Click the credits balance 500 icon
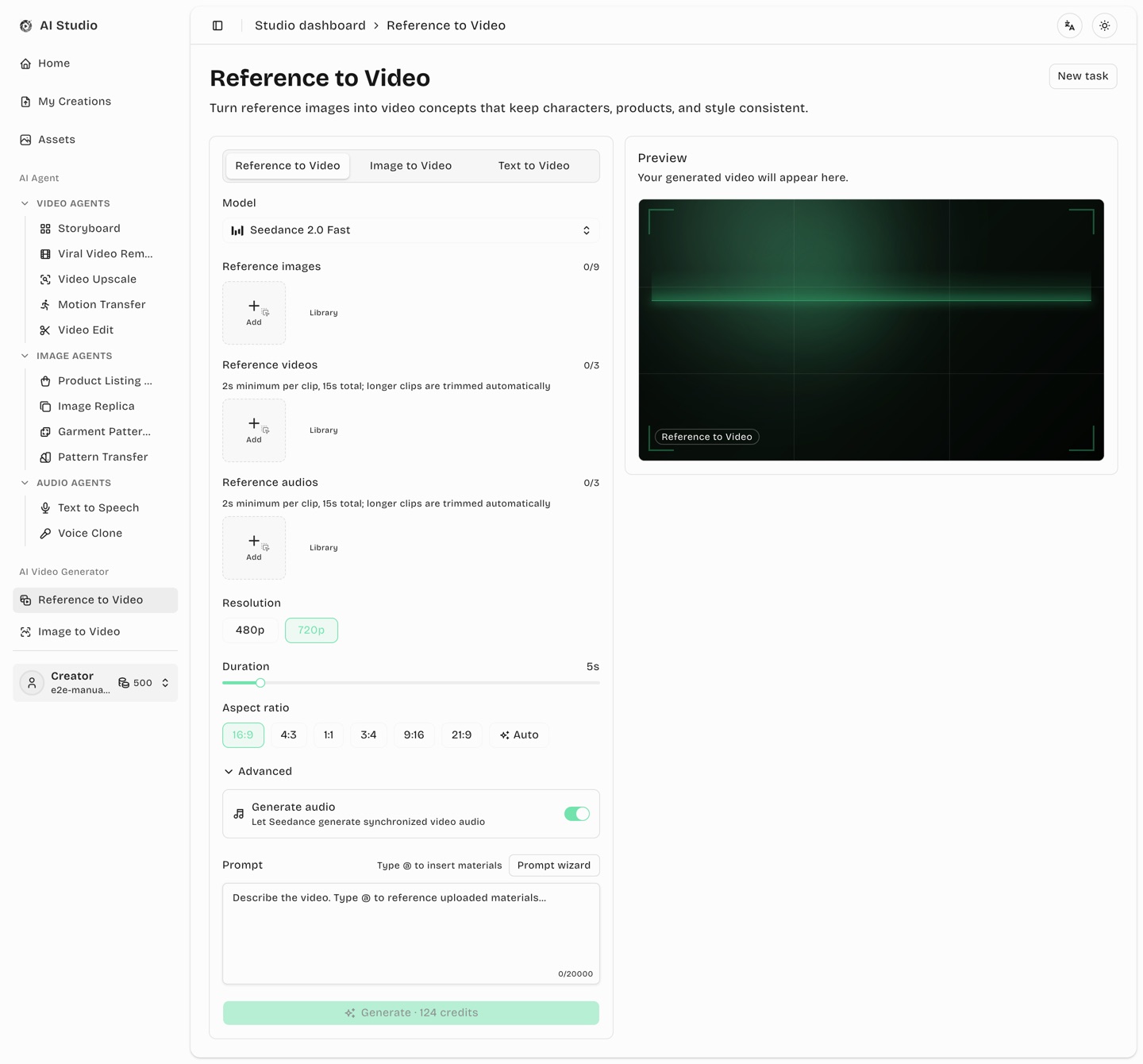1143x1064 pixels. click(124, 683)
